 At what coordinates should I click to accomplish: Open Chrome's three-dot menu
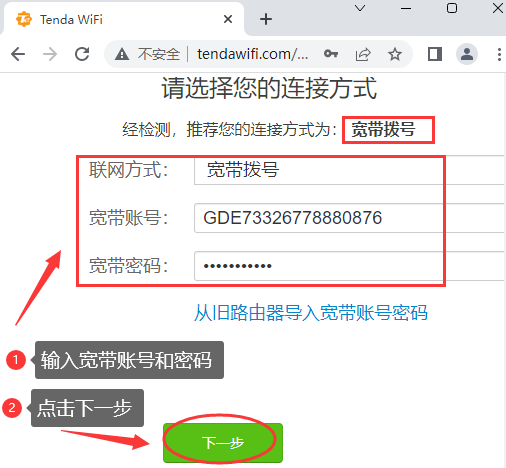coord(499,54)
